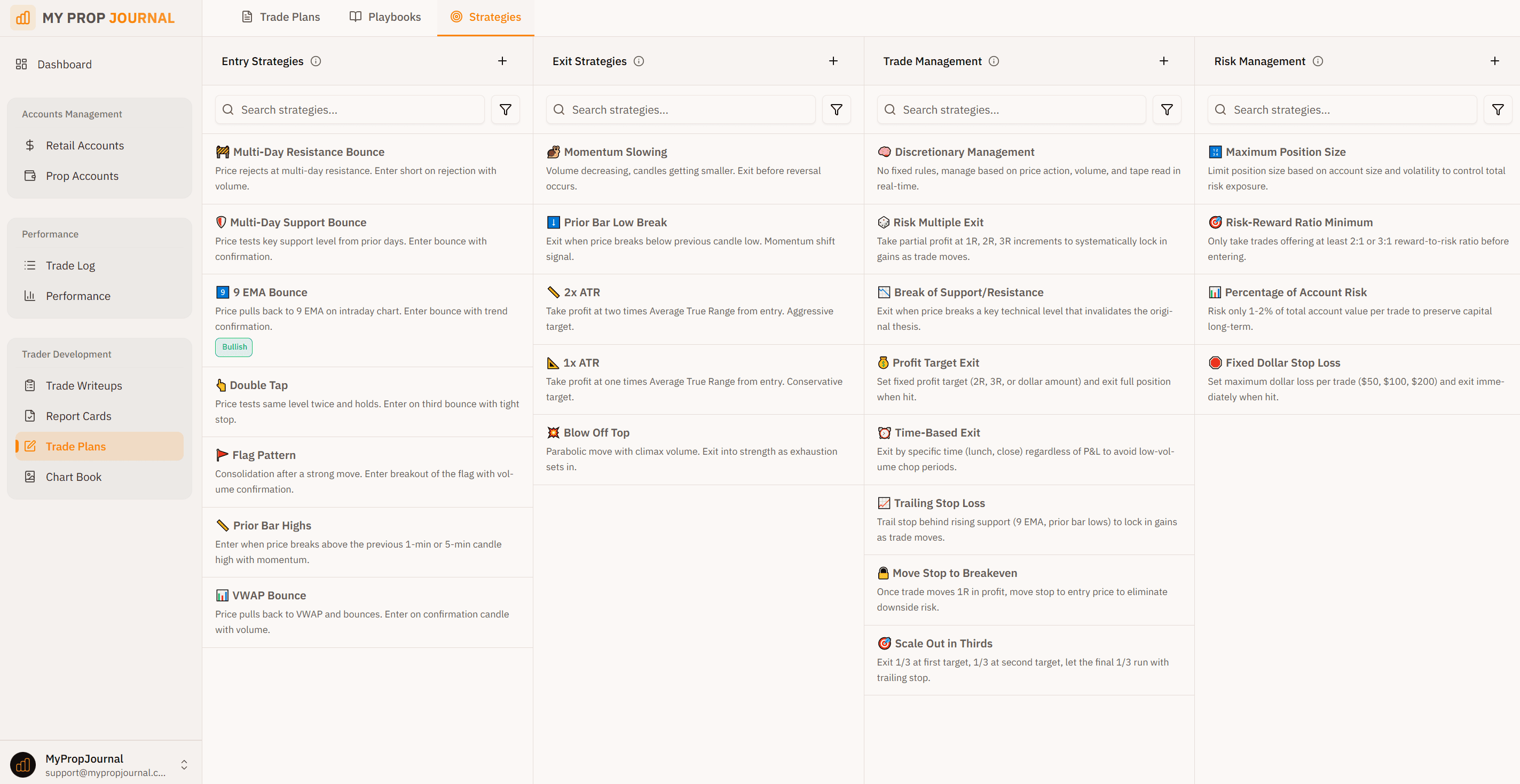
Task: Focus the Trade Management search field
Action: (x=1011, y=110)
